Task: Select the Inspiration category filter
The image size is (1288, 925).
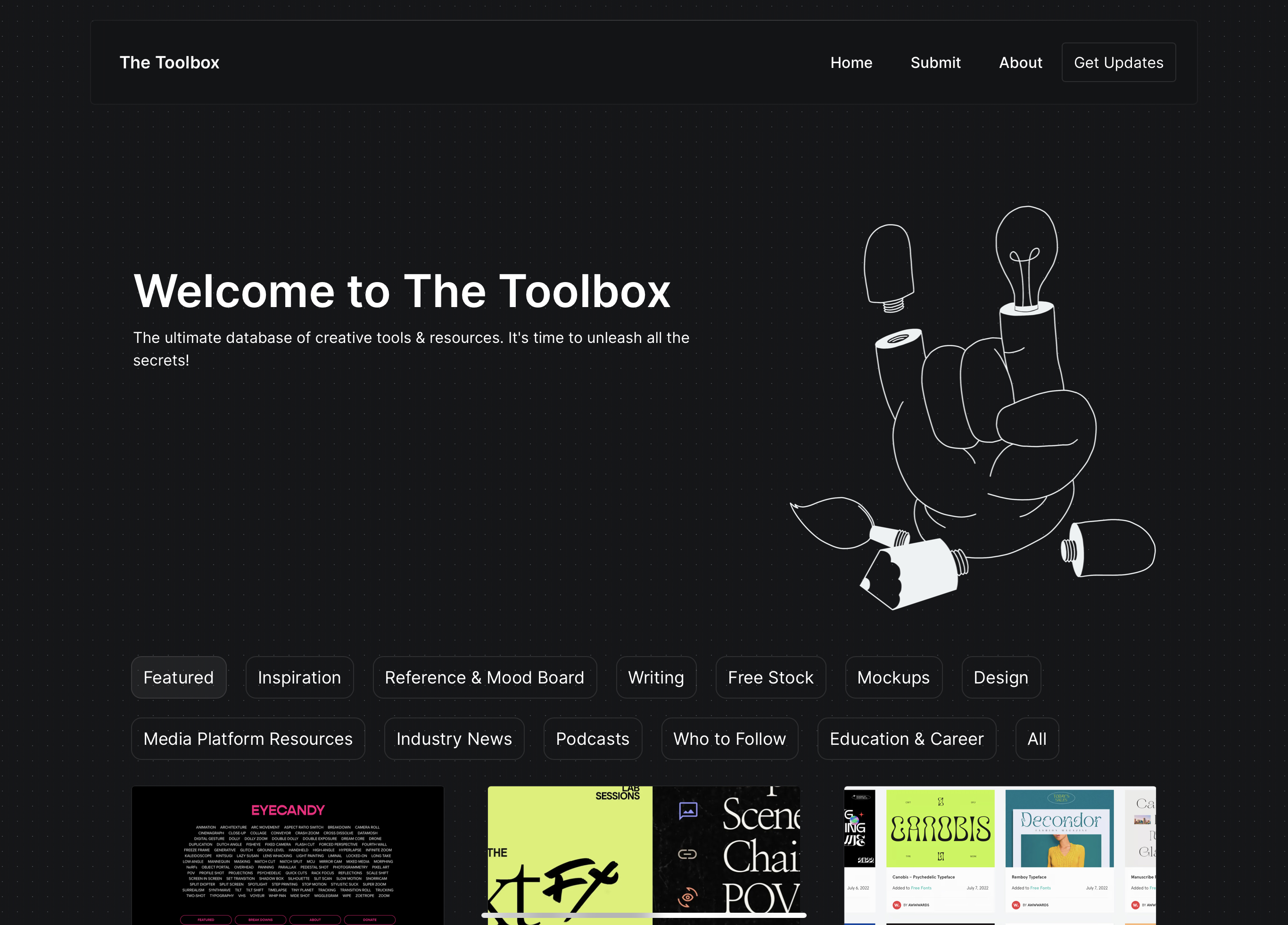Action: (299, 677)
